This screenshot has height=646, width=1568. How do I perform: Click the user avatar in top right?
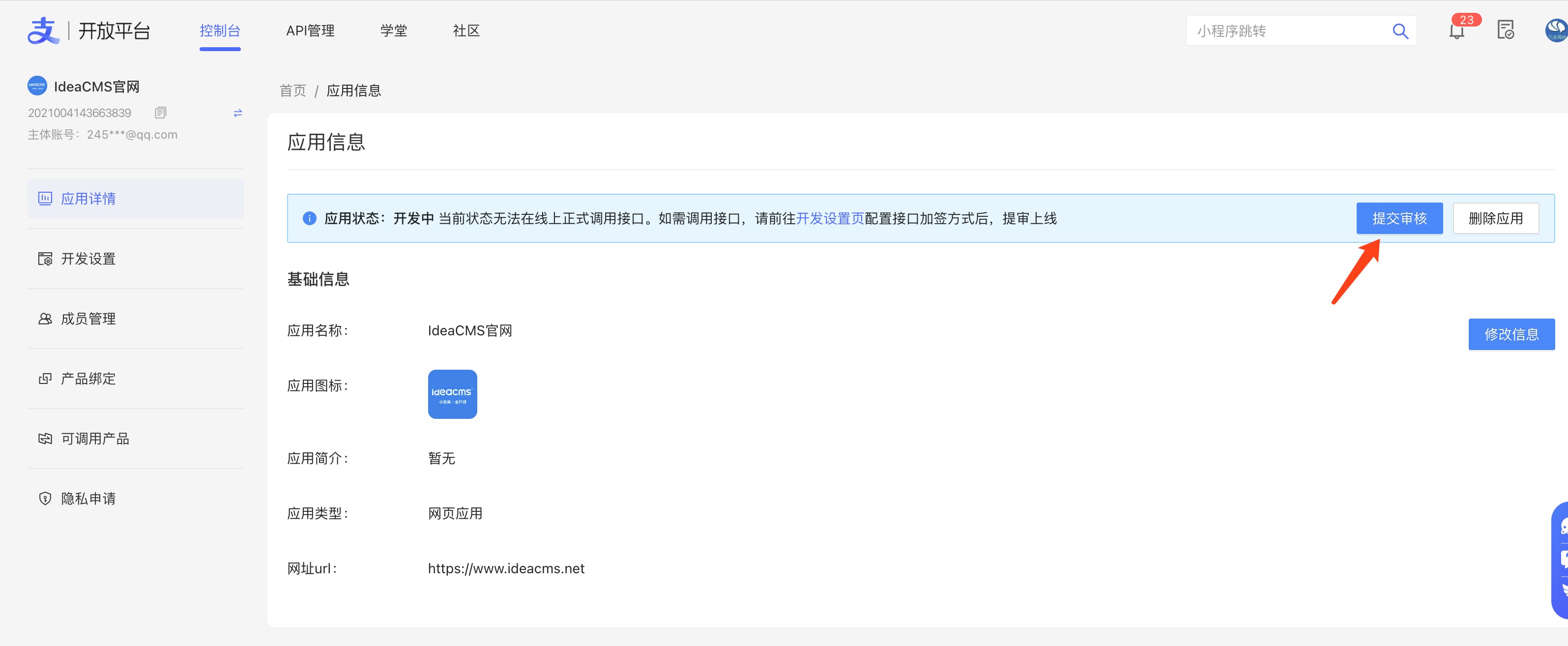pyautogui.click(x=1557, y=30)
